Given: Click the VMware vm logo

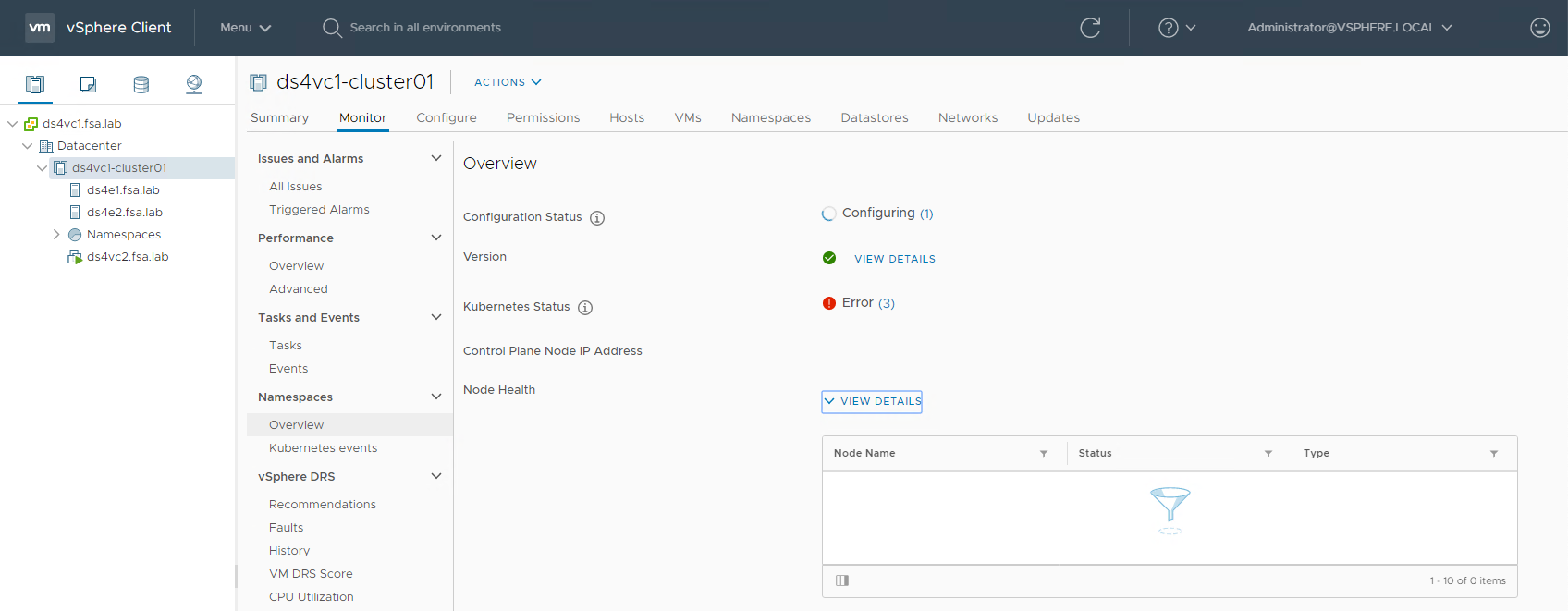Looking at the screenshot, I should tap(40, 28).
